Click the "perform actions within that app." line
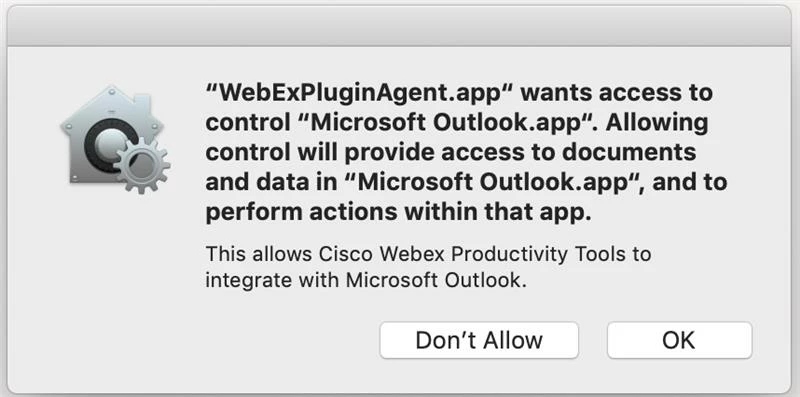The width and height of the screenshot is (800, 397). click(398, 212)
